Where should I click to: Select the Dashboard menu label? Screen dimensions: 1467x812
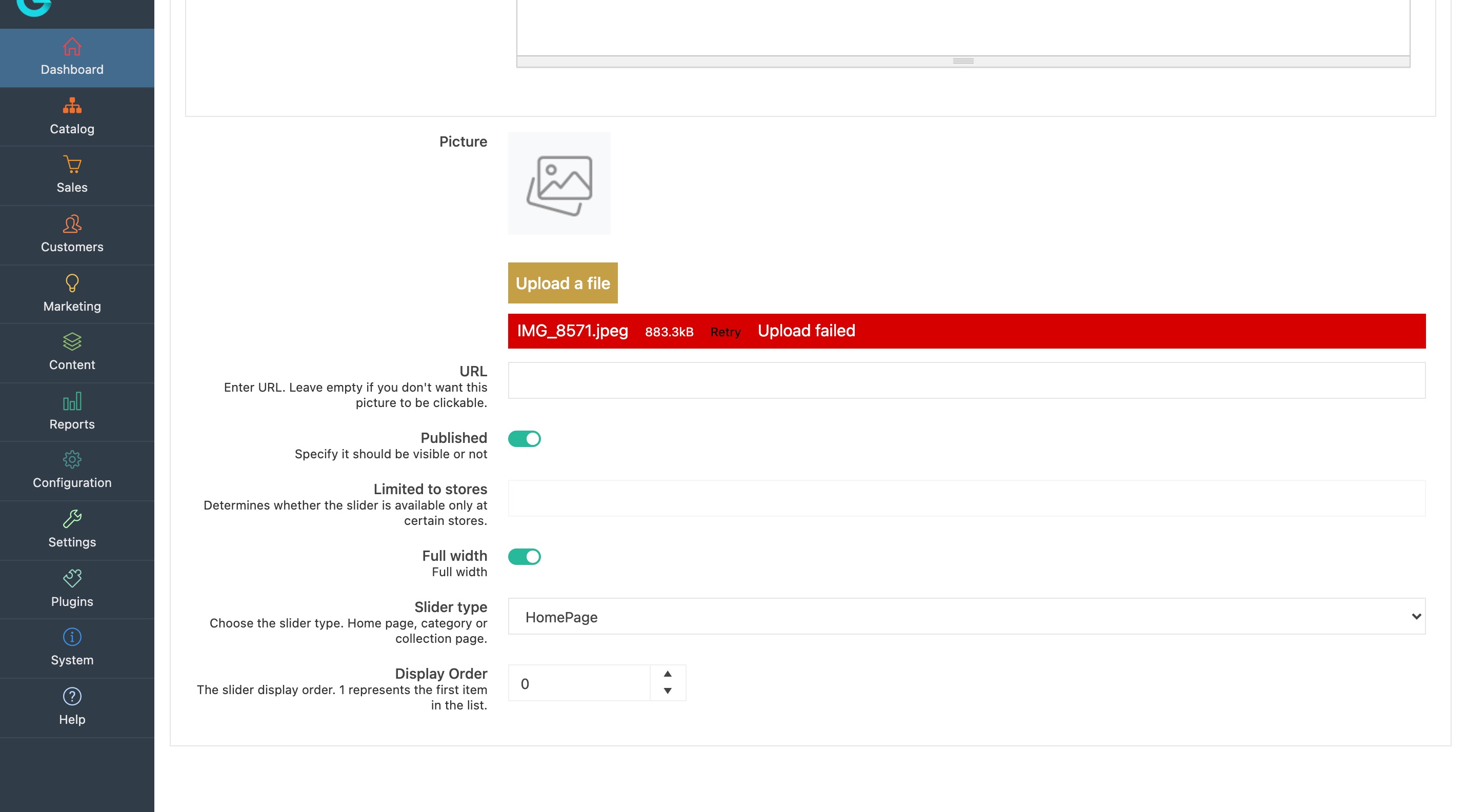tap(72, 70)
